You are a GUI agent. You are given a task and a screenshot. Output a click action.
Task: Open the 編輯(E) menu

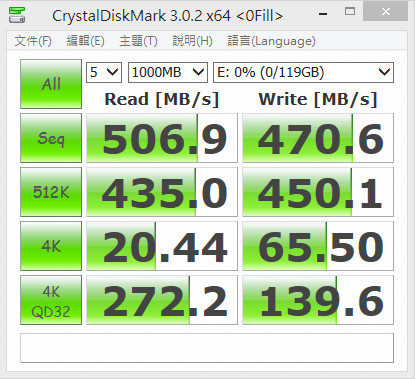click(x=85, y=41)
